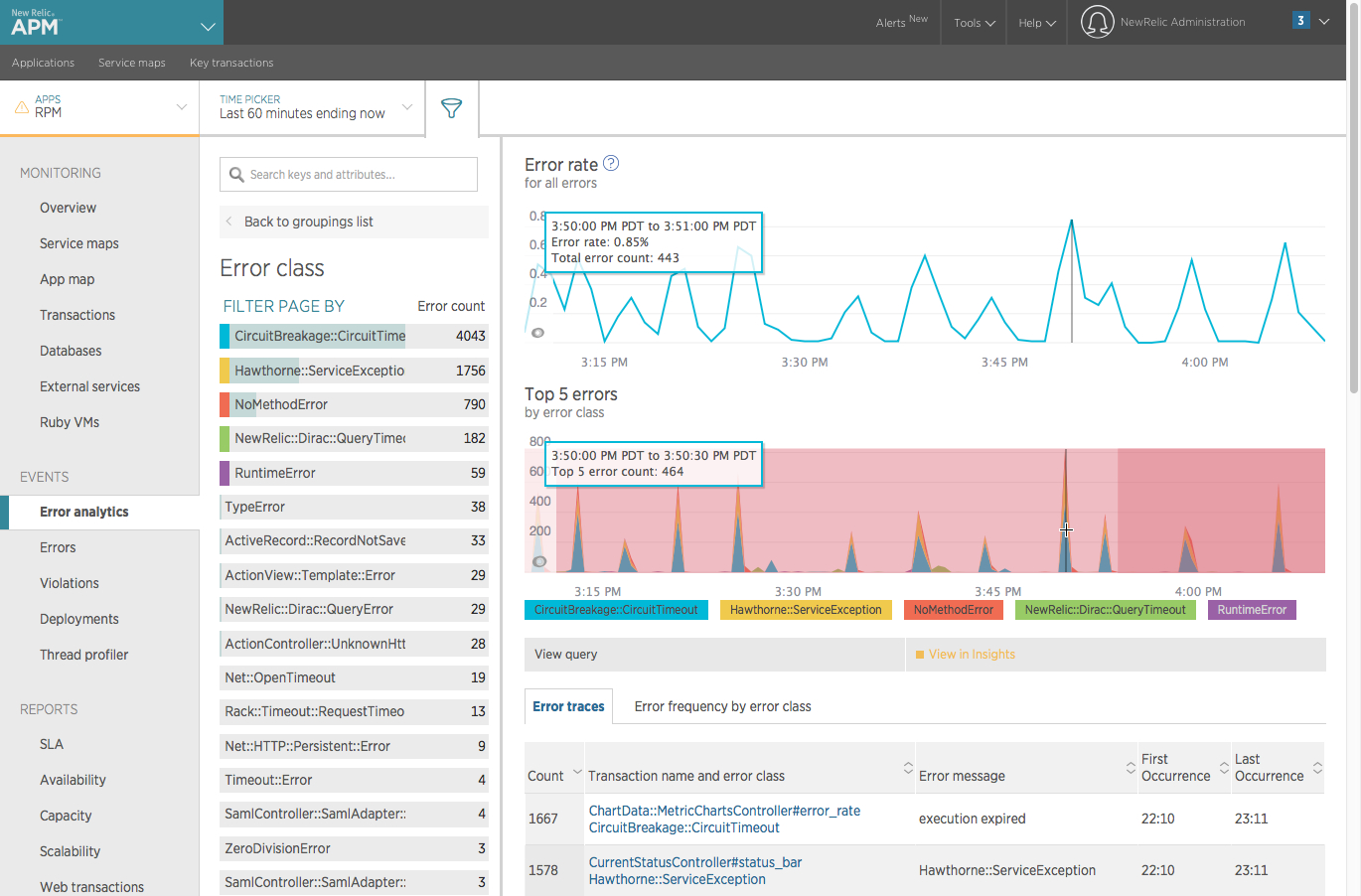
Task: Open ChartData::MetricChartsController#error_rate trace link
Action: (724, 811)
